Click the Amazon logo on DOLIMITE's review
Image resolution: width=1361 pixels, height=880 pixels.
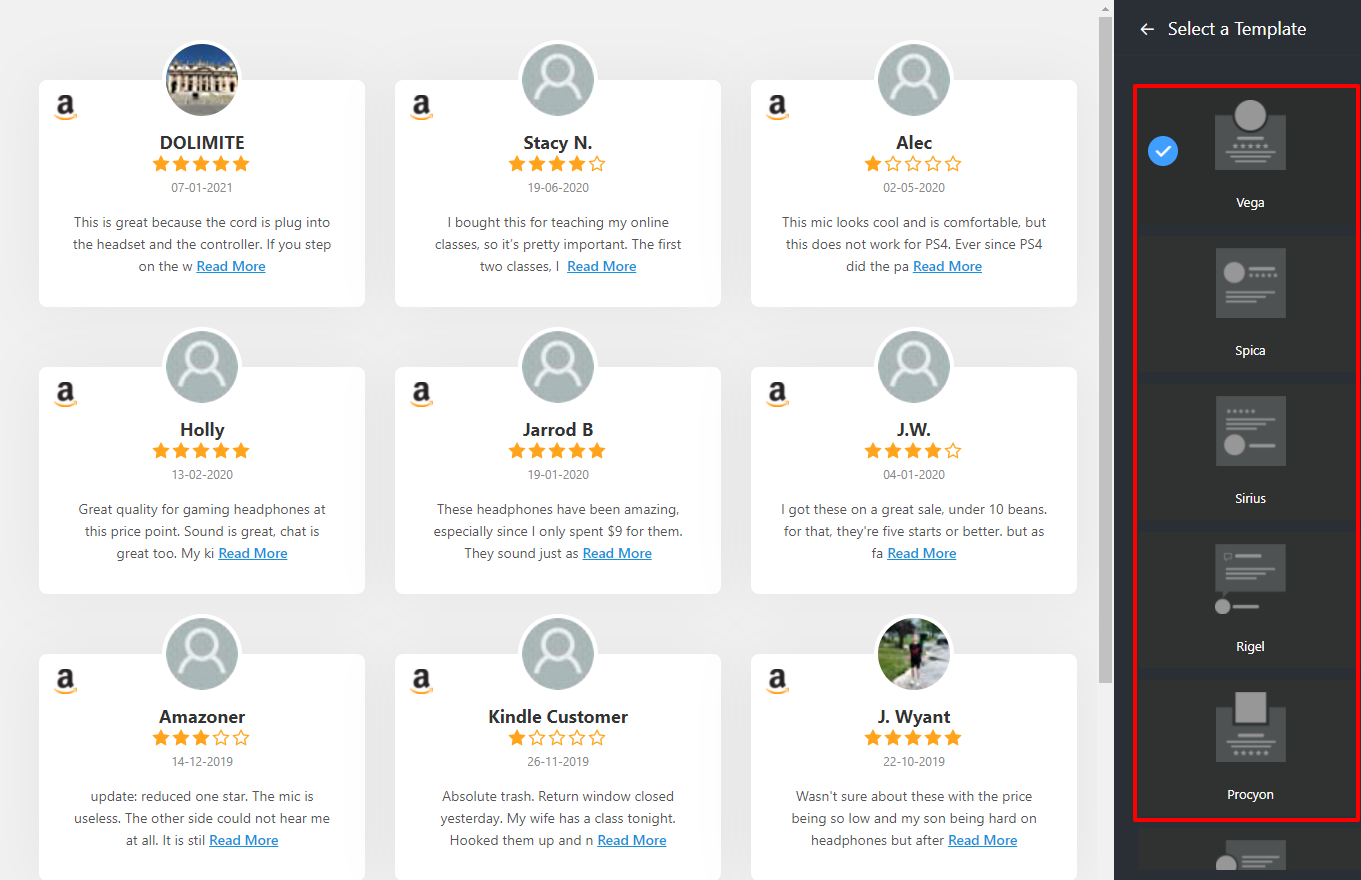(x=66, y=107)
